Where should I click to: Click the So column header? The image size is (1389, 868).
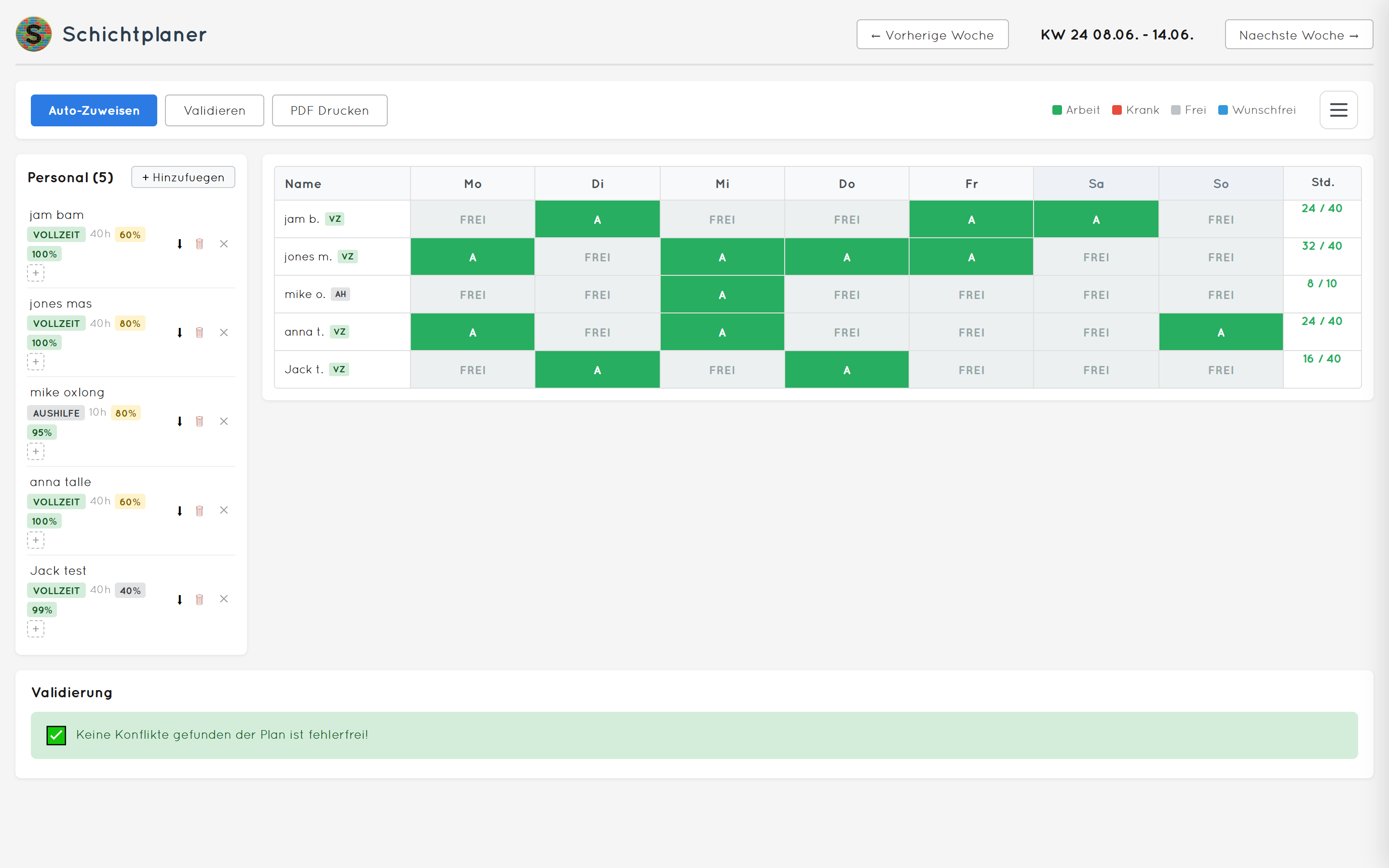[x=1221, y=184]
